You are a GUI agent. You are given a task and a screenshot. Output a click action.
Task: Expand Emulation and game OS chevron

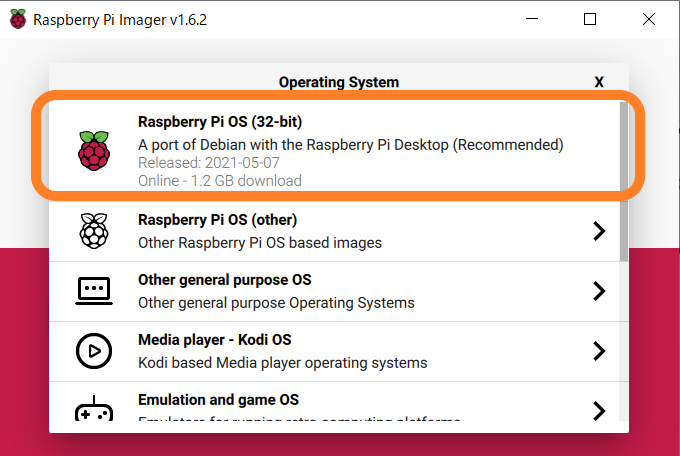click(599, 410)
